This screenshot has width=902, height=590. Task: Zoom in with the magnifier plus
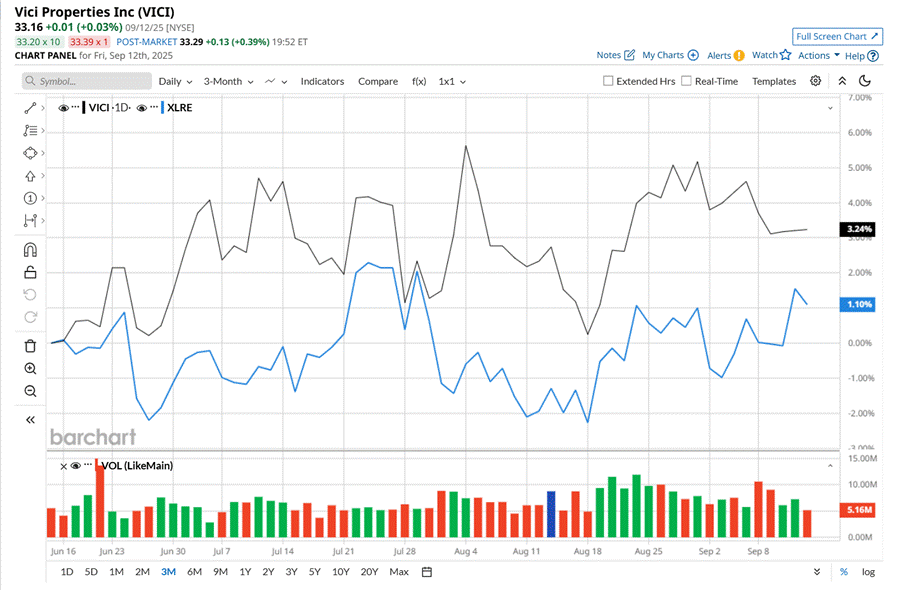coord(30,369)
